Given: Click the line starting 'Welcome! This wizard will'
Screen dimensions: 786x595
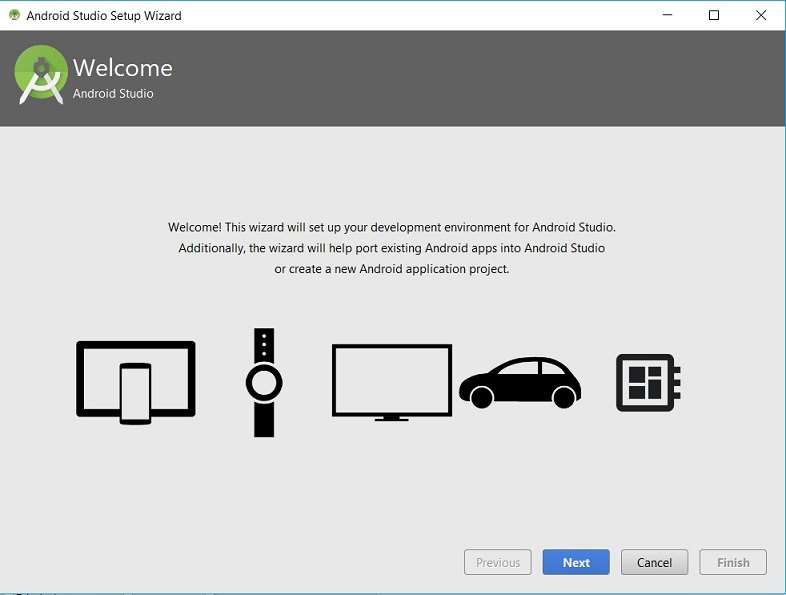Looking at the screenshot, I should (x=392, y=227).
